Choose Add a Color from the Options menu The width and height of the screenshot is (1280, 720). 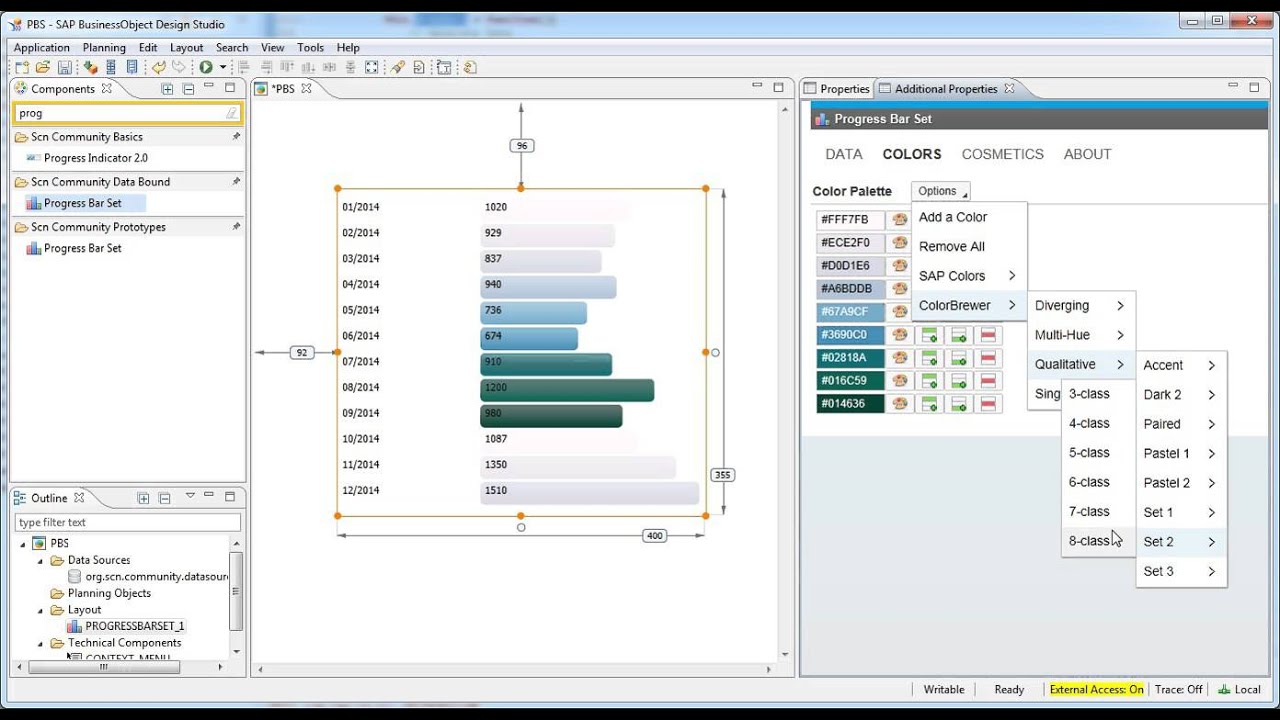point(969,217)
